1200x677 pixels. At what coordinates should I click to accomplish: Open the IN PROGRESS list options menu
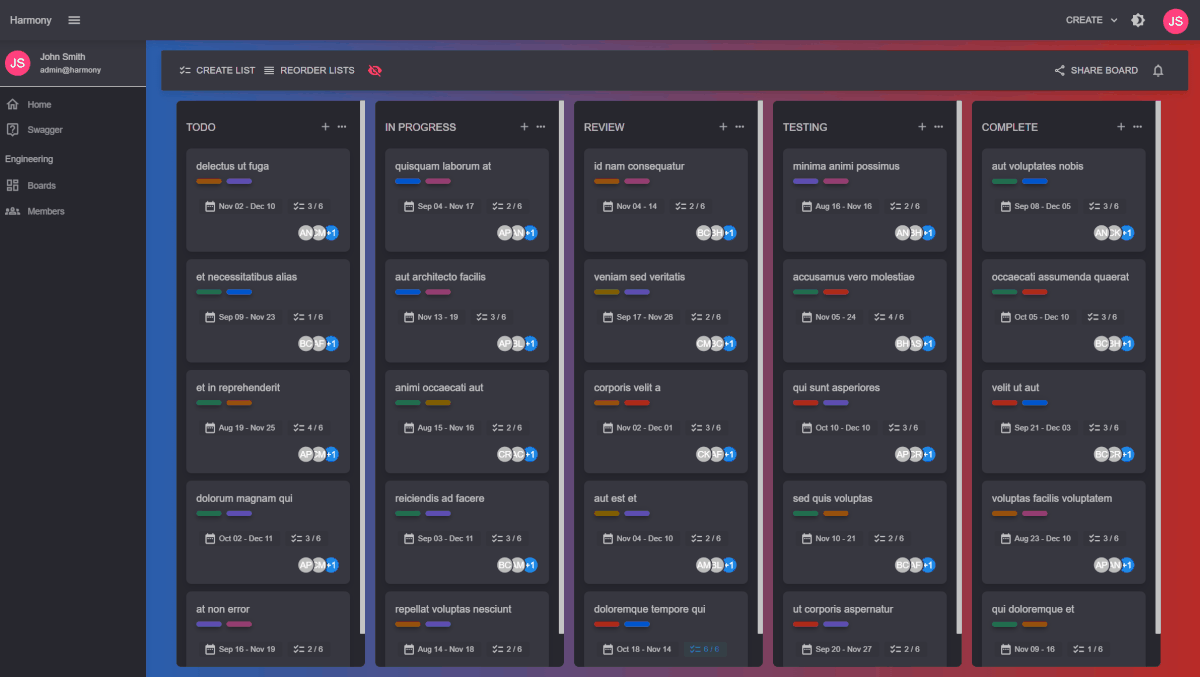click(541, 127)
